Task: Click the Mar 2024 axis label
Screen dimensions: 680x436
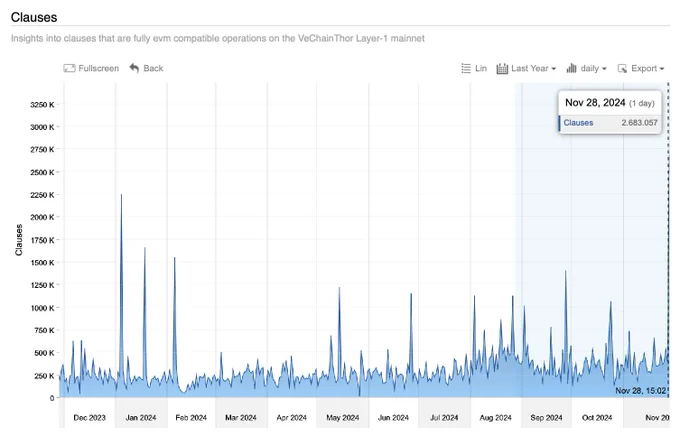Action: click(x=241, y=418)
